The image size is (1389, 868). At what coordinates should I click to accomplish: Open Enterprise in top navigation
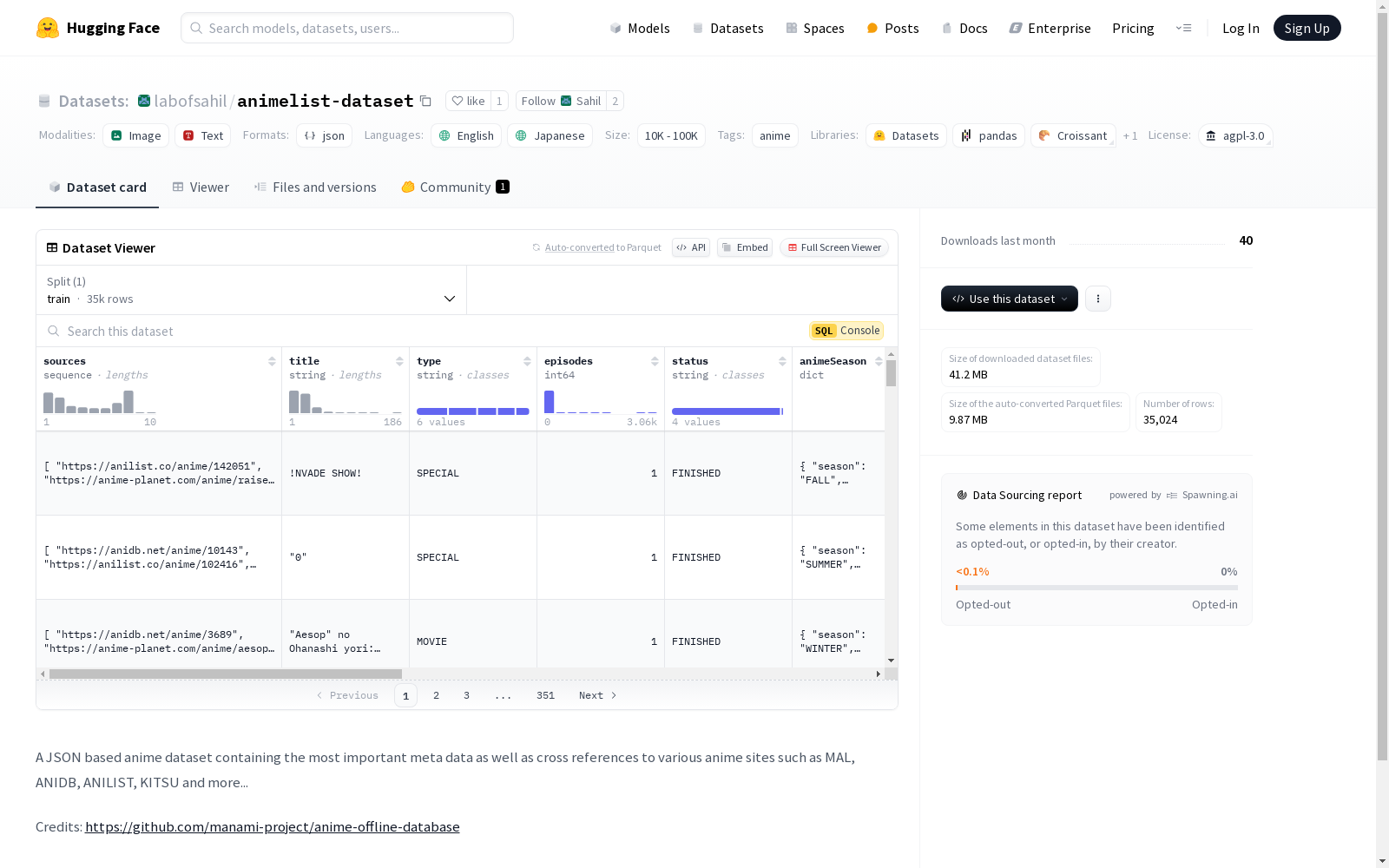click(x=1050, y=28)
